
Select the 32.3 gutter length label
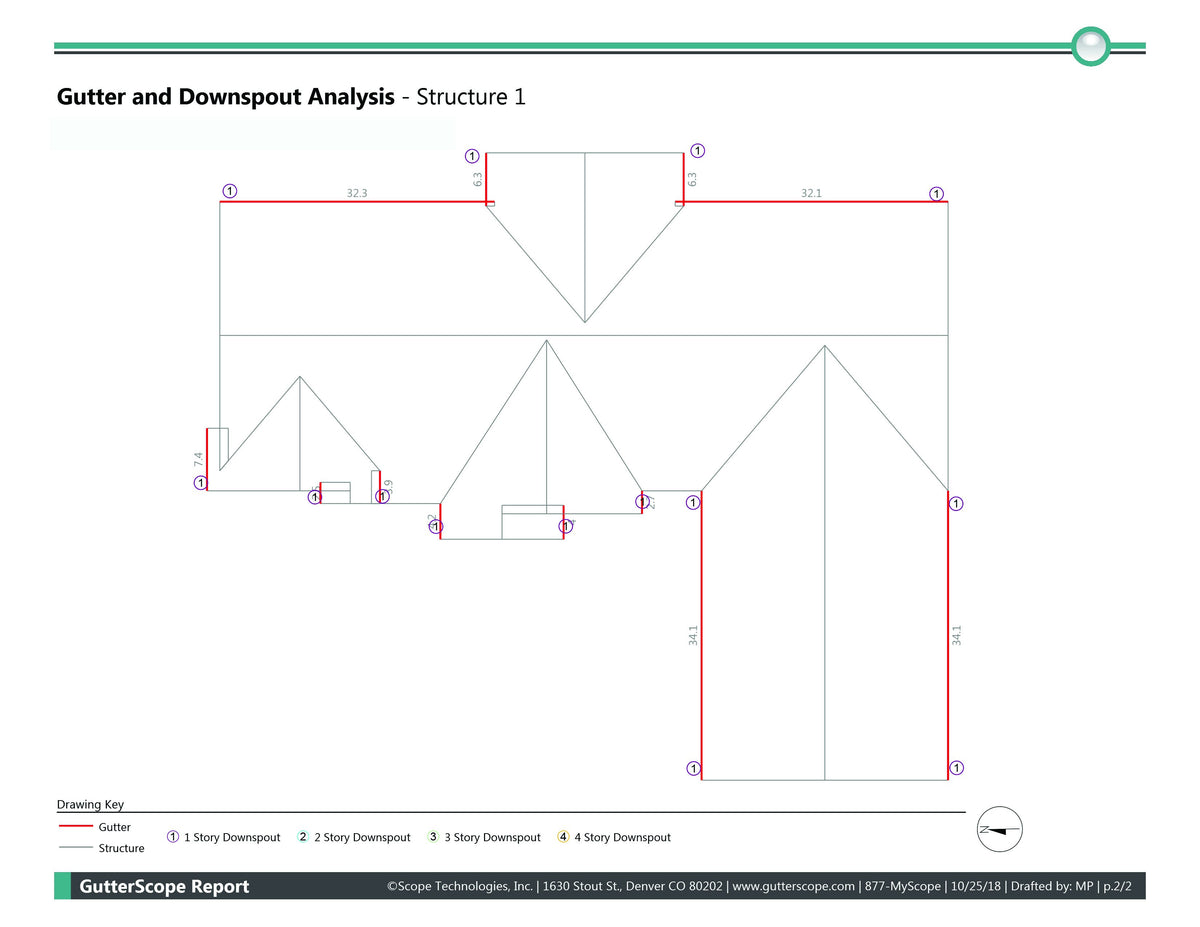pos(357,193)
